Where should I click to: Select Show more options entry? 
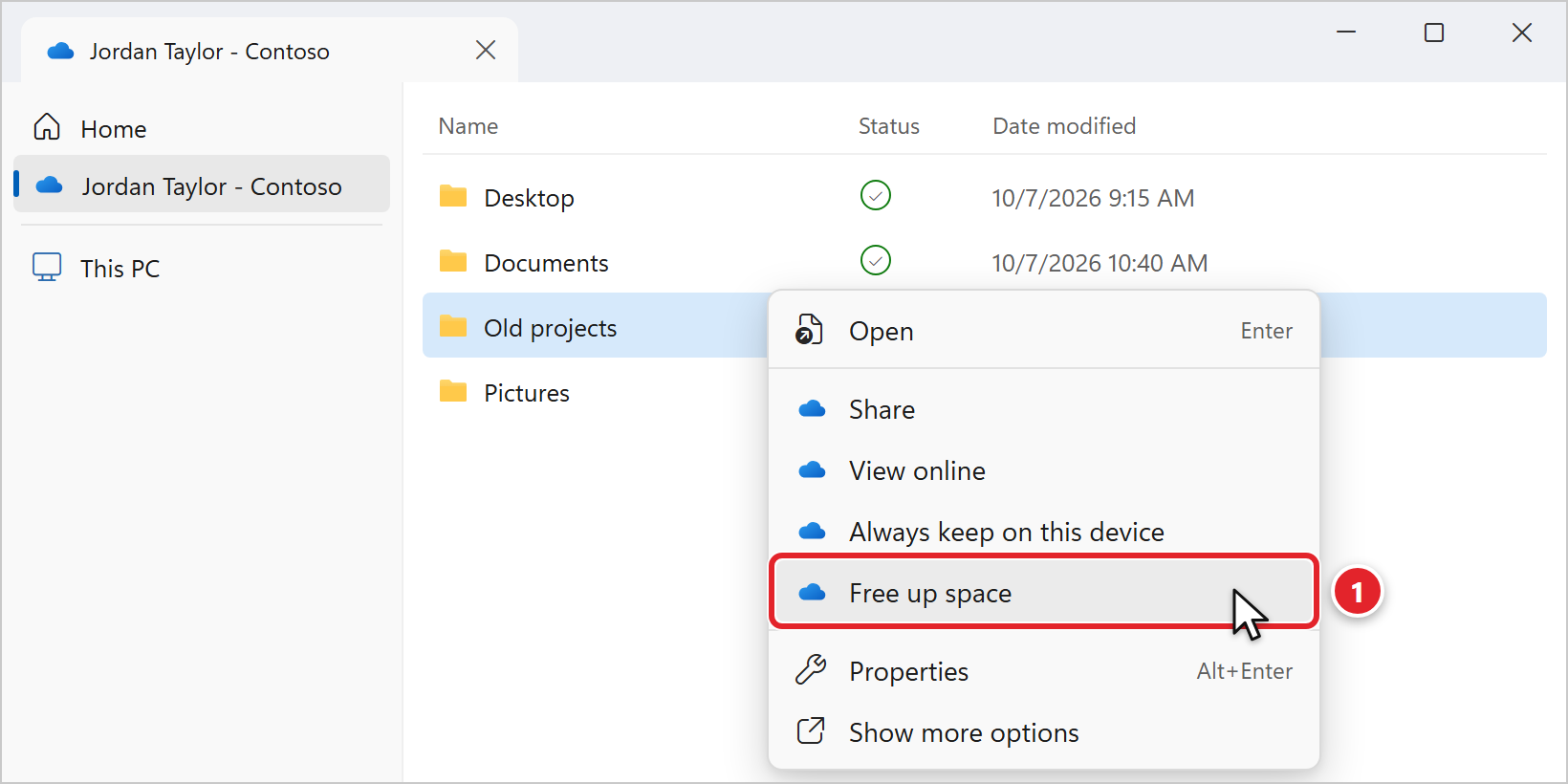tap(1044, 732)
